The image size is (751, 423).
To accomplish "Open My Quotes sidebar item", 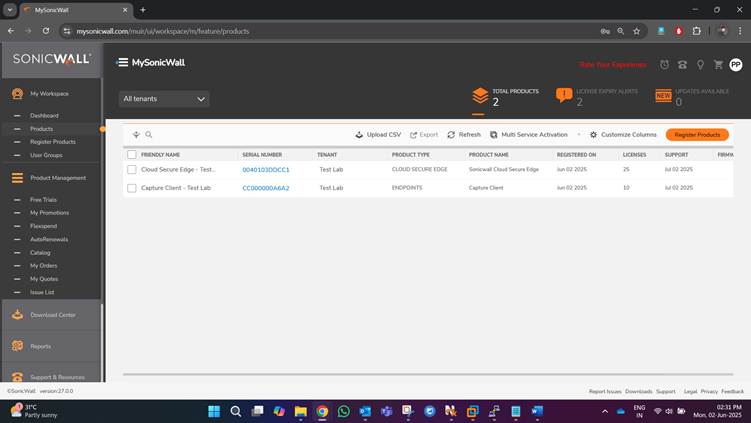I will (x=44, y=279).
